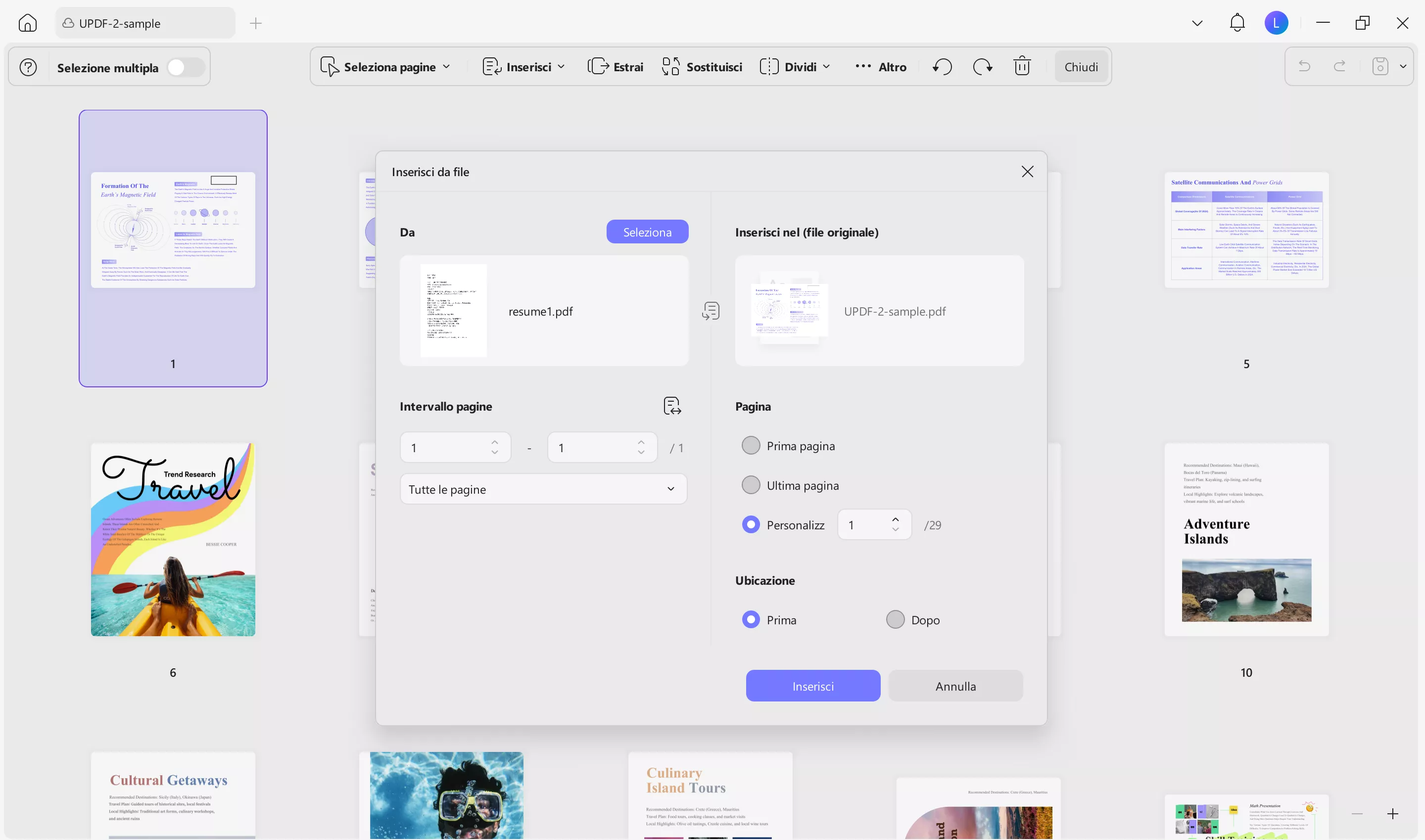
Task: Click the help question mark icon
Action: click(x=28, y=67)
